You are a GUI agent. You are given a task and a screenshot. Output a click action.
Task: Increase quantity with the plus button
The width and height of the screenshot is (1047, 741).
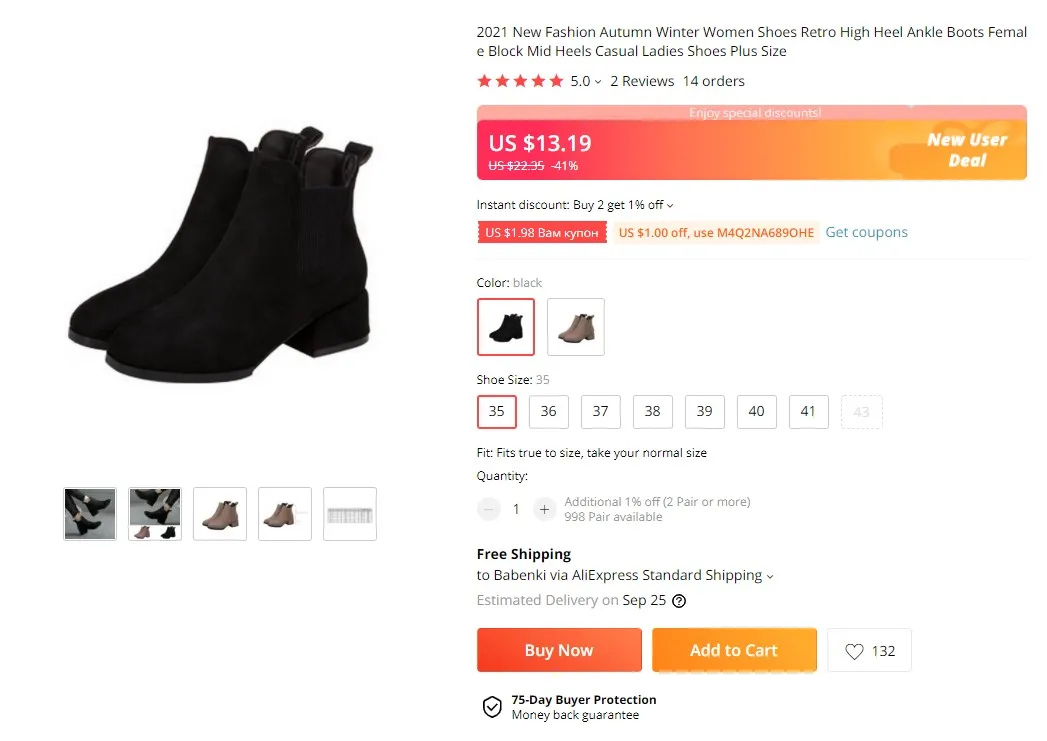(544, 509)
